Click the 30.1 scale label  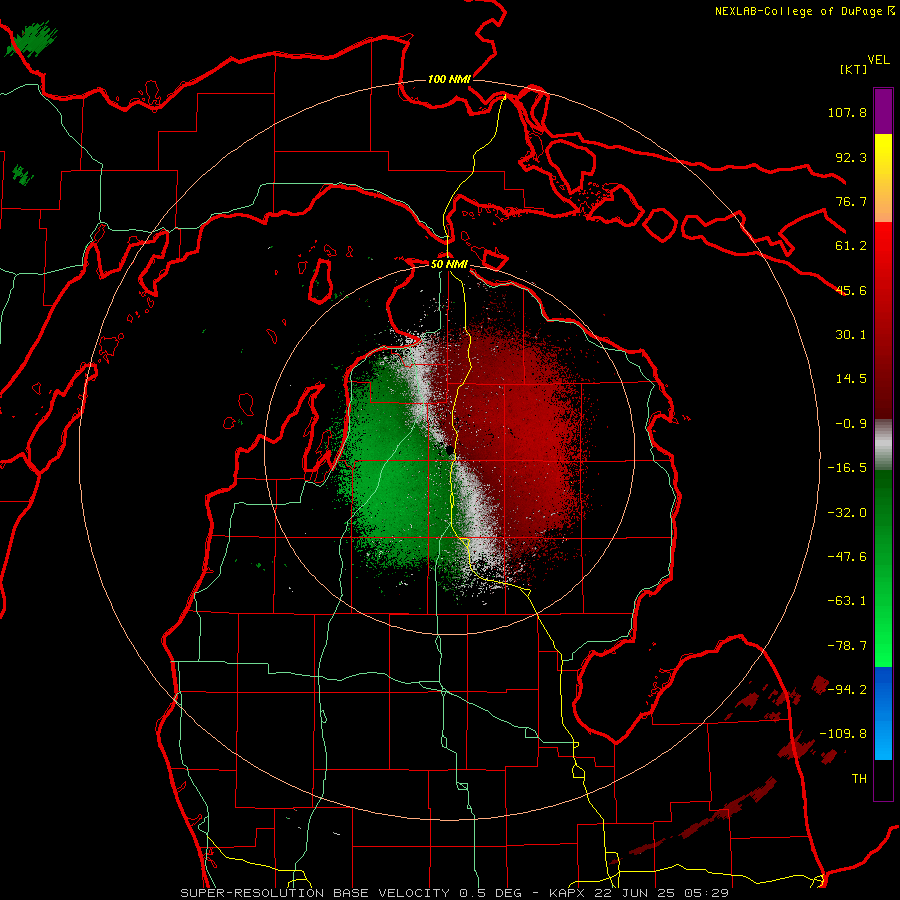[851, 335]
